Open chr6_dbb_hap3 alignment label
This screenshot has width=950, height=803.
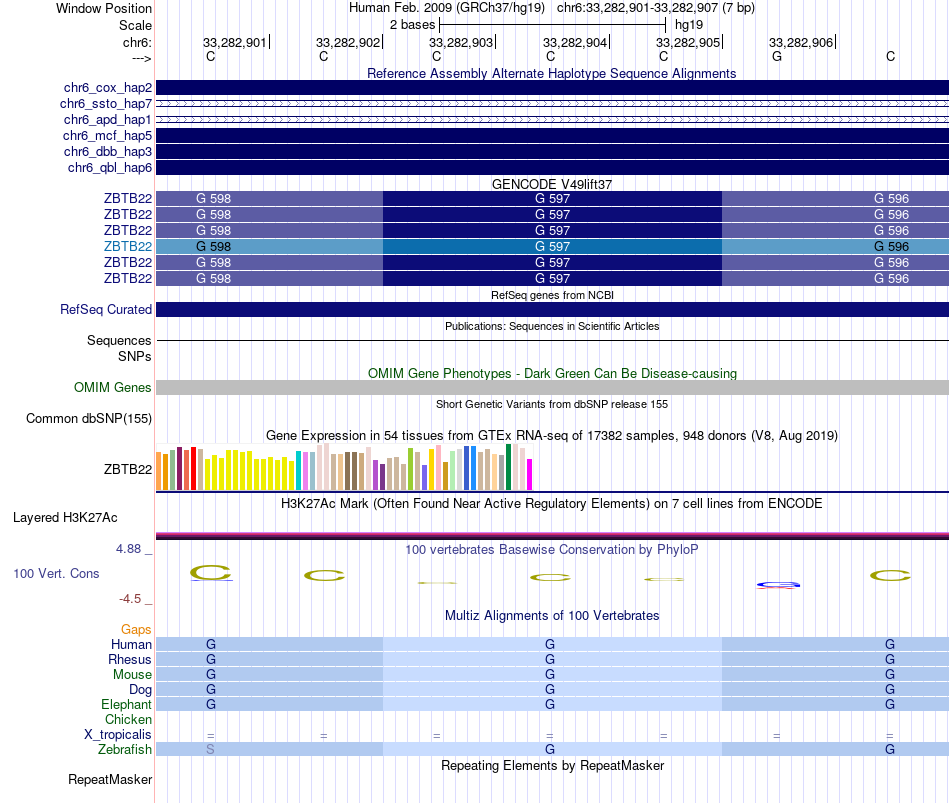tap(108, 152)
